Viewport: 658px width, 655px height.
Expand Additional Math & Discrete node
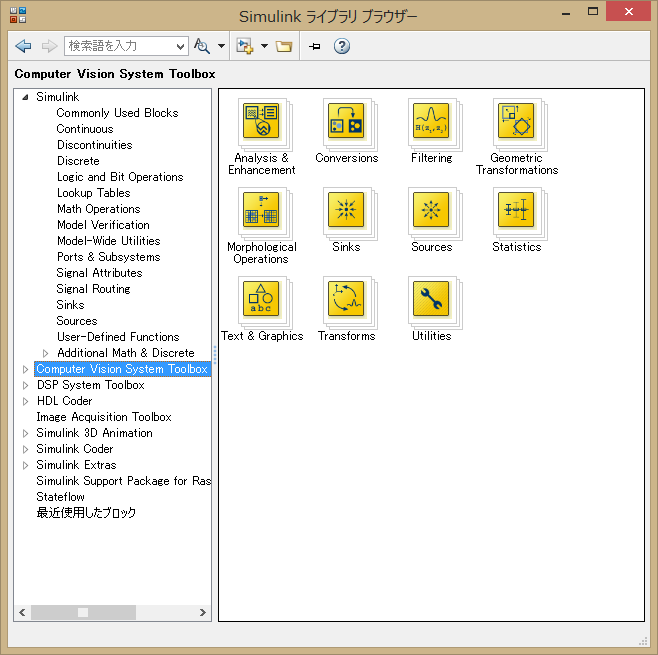tap(46, 353)
